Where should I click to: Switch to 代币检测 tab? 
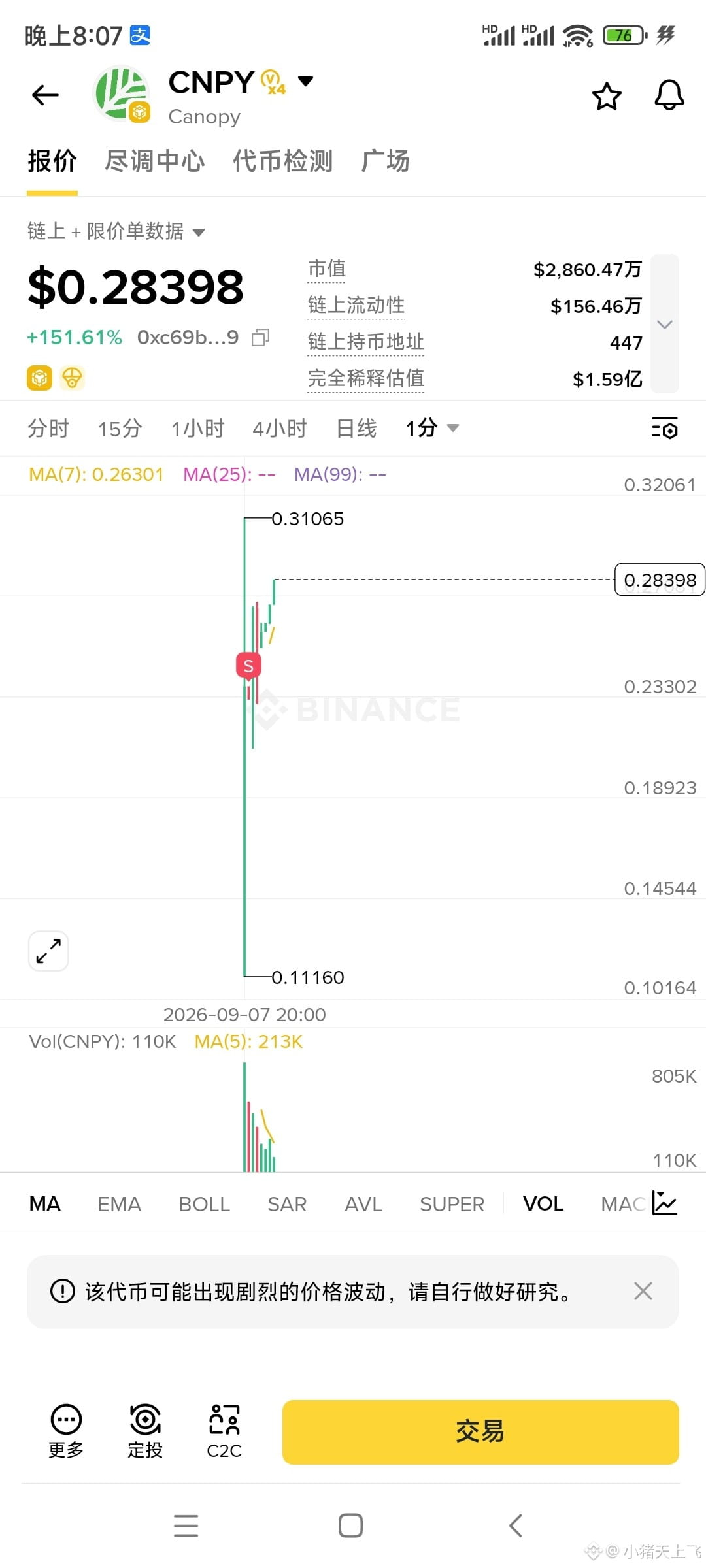click(283, 161)
